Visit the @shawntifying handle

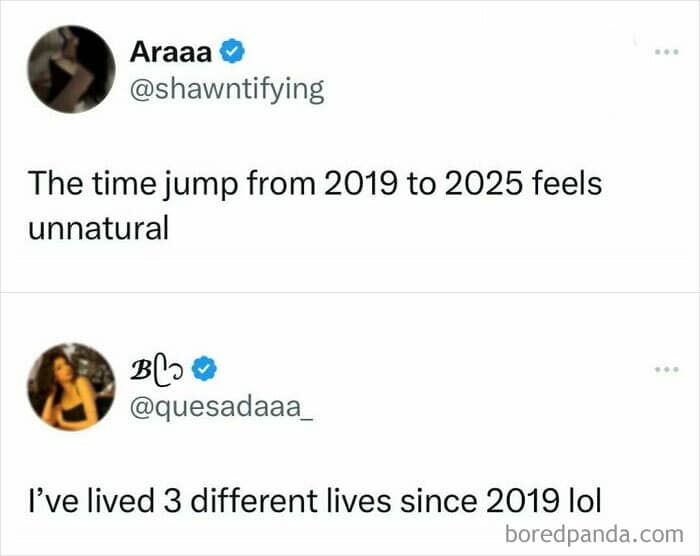[x=227, y=90]
